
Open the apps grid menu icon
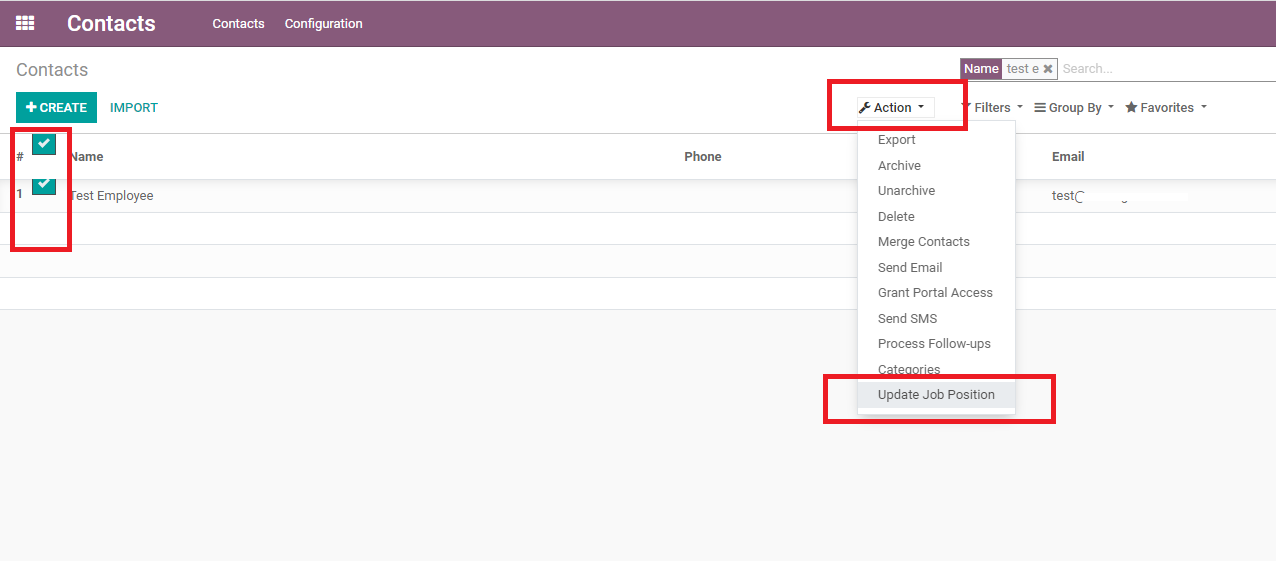coord(25,23)
